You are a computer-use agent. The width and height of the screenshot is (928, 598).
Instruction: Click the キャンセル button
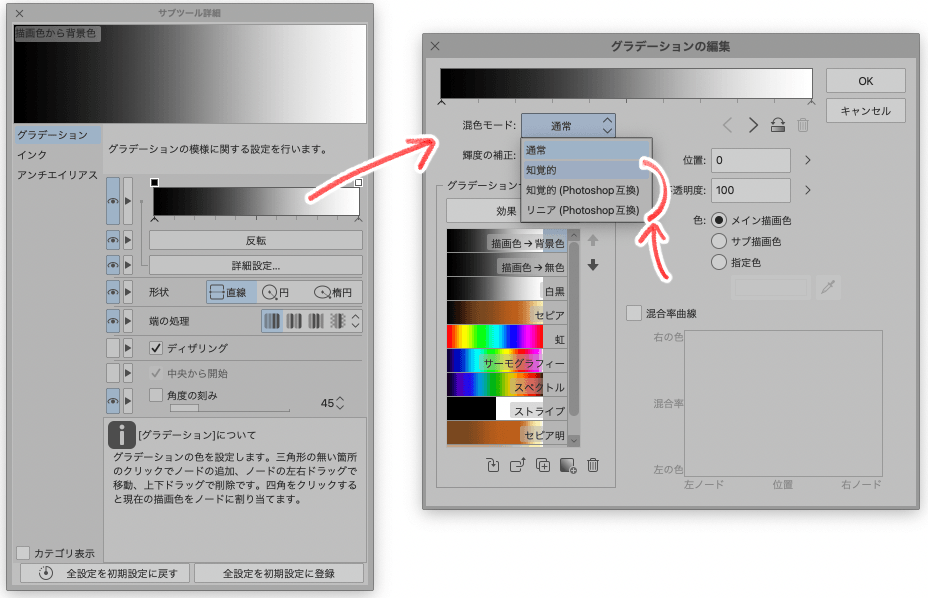pos(866,111)
